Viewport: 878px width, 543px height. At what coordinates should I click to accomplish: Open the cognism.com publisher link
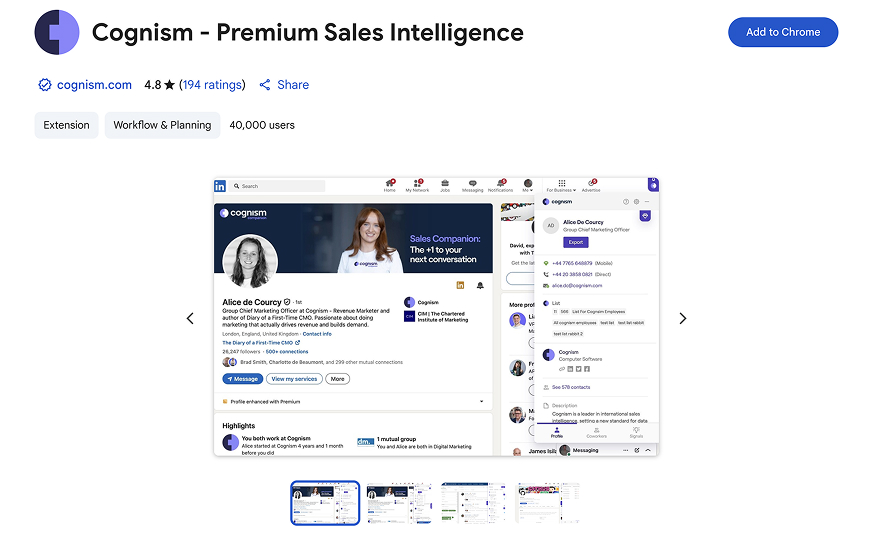coord(94,85)
